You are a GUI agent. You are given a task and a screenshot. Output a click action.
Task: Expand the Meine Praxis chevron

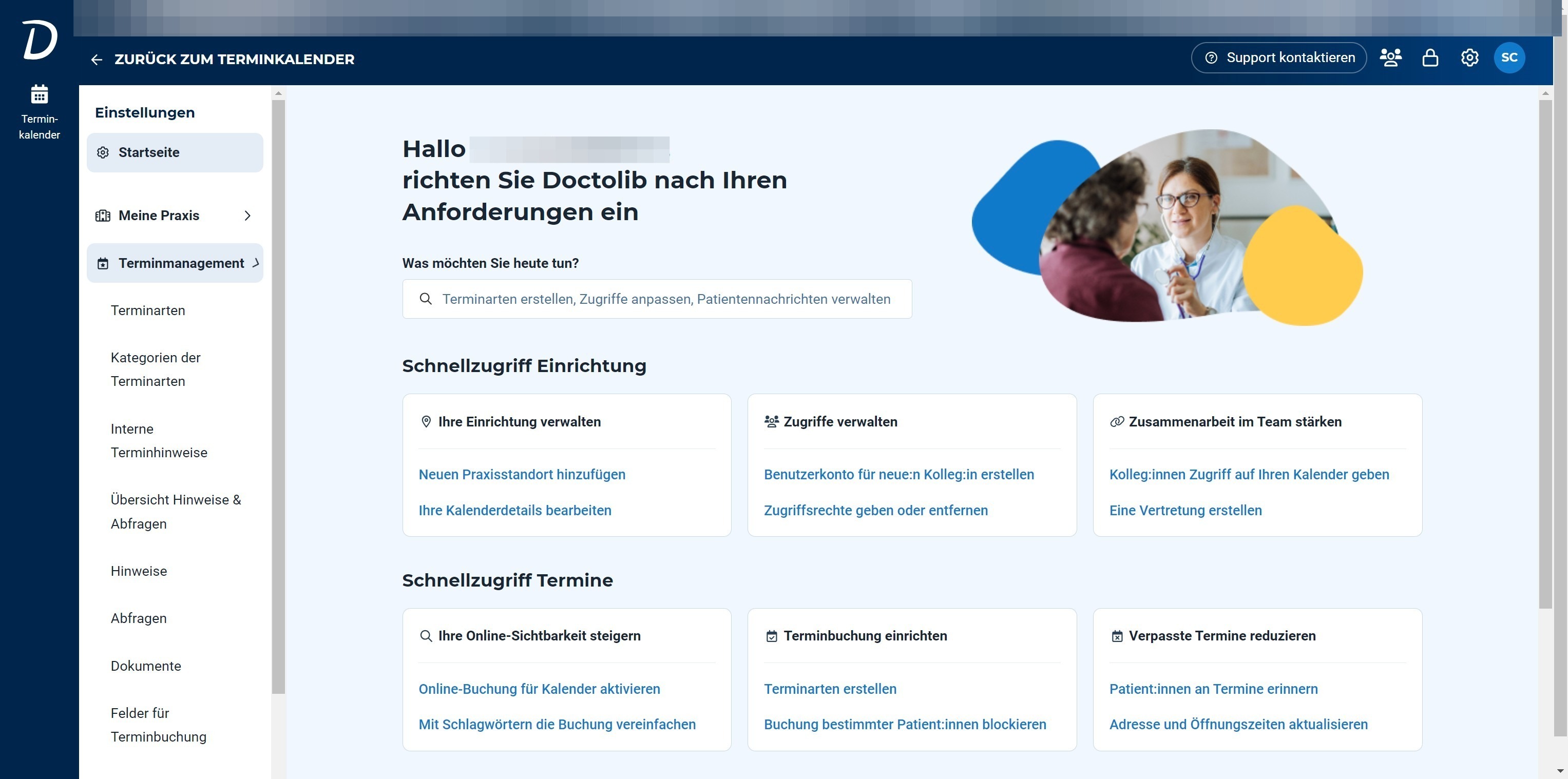(247, 216)
